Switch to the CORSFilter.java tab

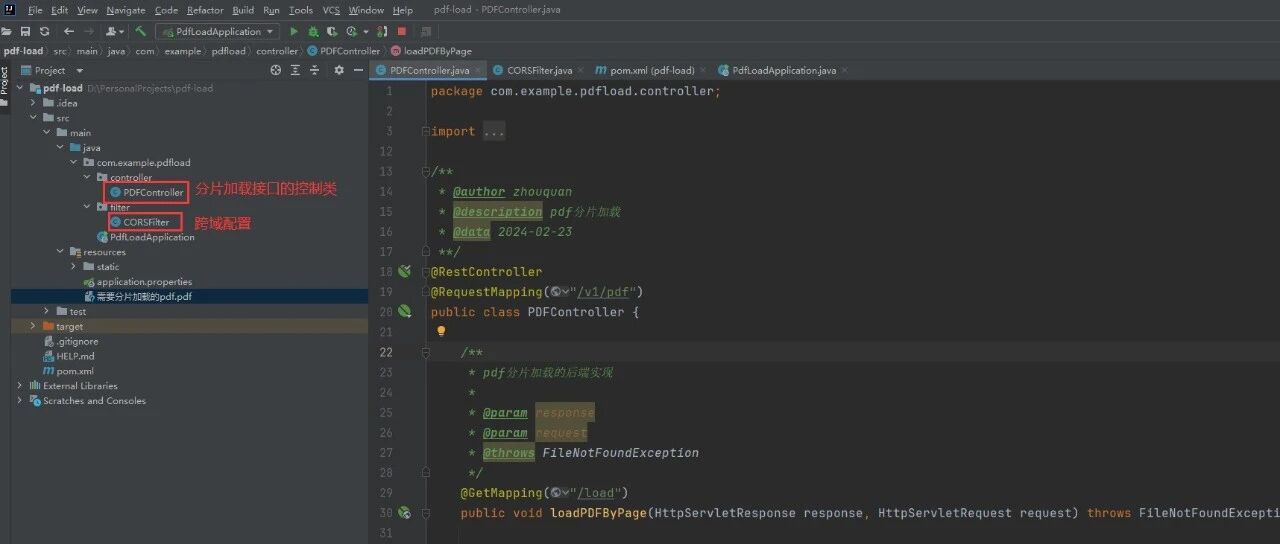(x=532, y=70)
